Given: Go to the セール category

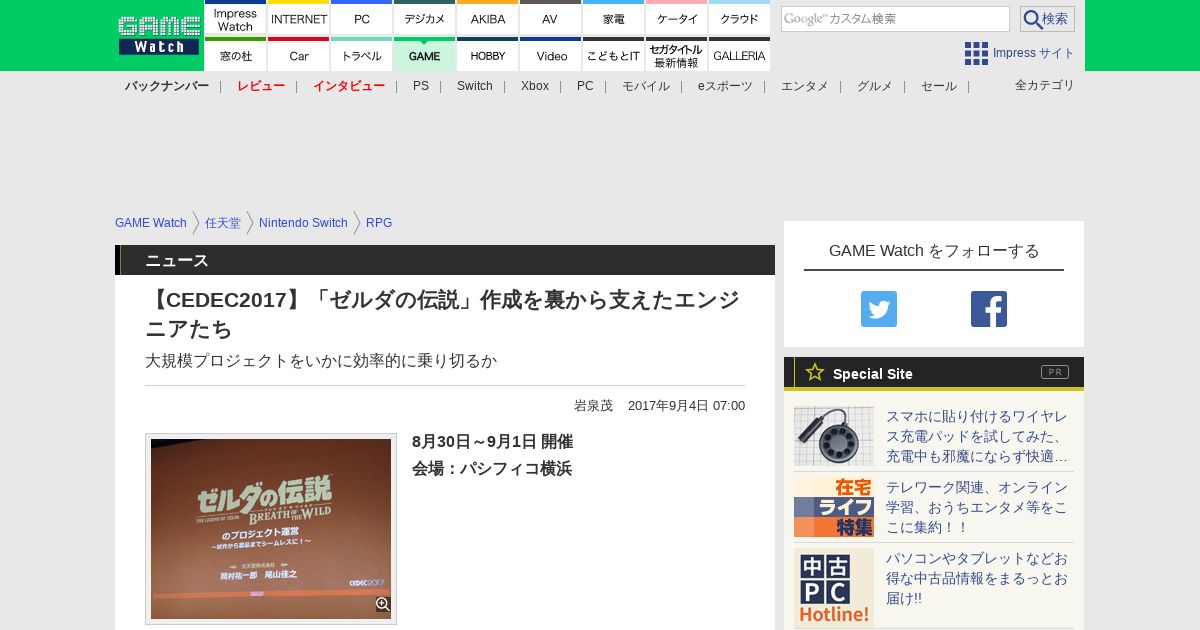Looking at the screenshot, I should tap(939, 86).
